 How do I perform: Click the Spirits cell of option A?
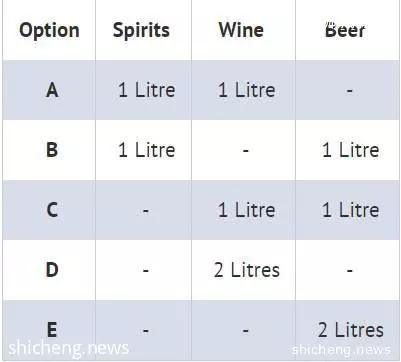pos(147,90)
